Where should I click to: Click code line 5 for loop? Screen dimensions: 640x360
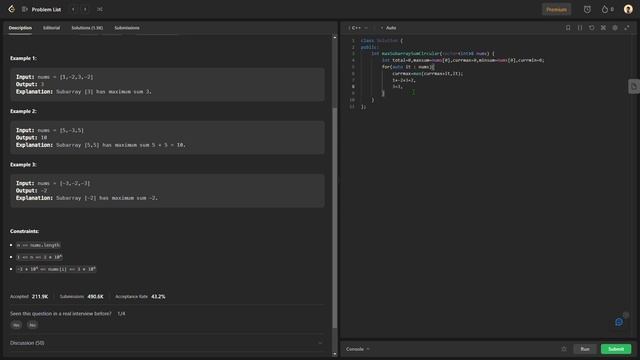pos(408,67)
